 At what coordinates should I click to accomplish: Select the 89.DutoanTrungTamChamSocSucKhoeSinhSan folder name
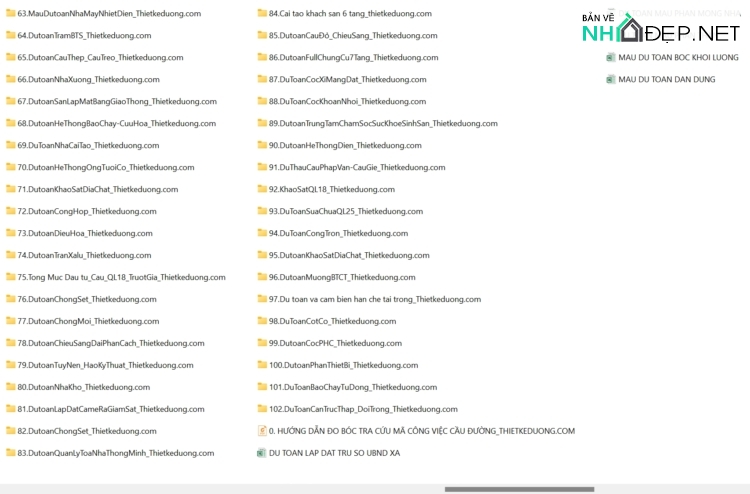tap(383, 124)
